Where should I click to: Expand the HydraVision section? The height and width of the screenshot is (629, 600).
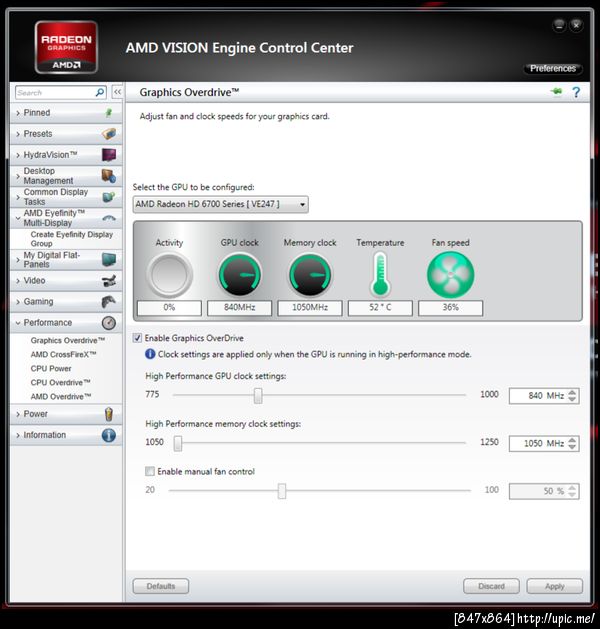[x=18, y=155]
